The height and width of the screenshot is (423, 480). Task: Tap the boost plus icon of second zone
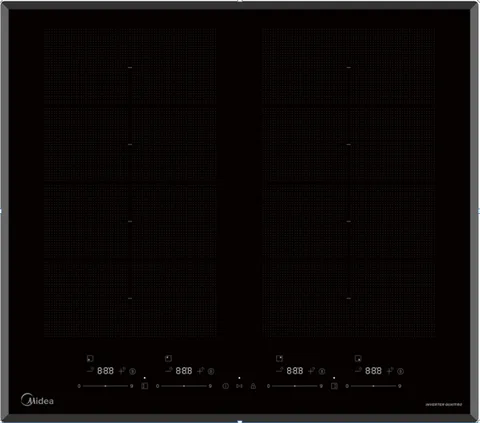201,370
